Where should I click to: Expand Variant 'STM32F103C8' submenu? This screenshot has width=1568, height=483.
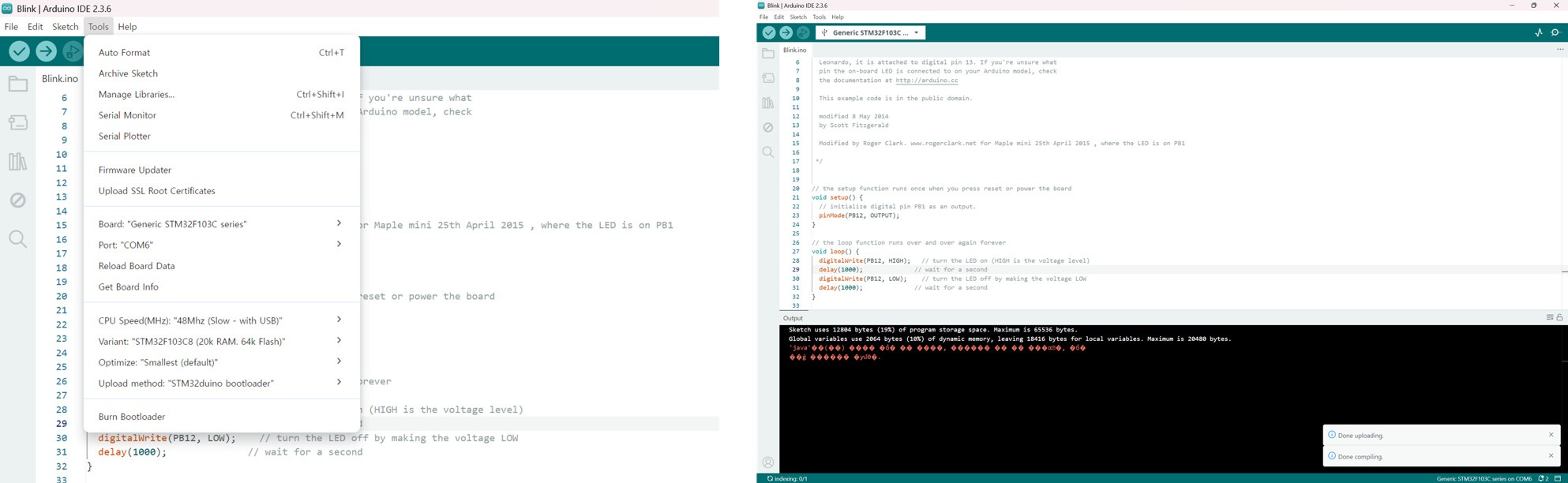pyautogui.click(x=222, y=341)
